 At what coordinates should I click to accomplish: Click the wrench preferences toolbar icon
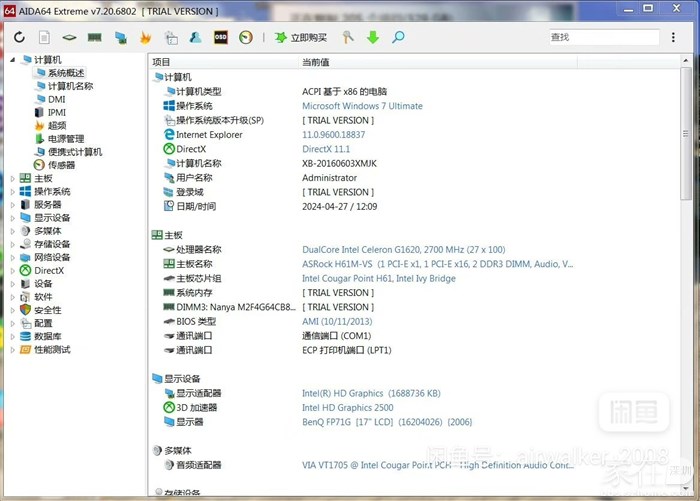point(348,37)
